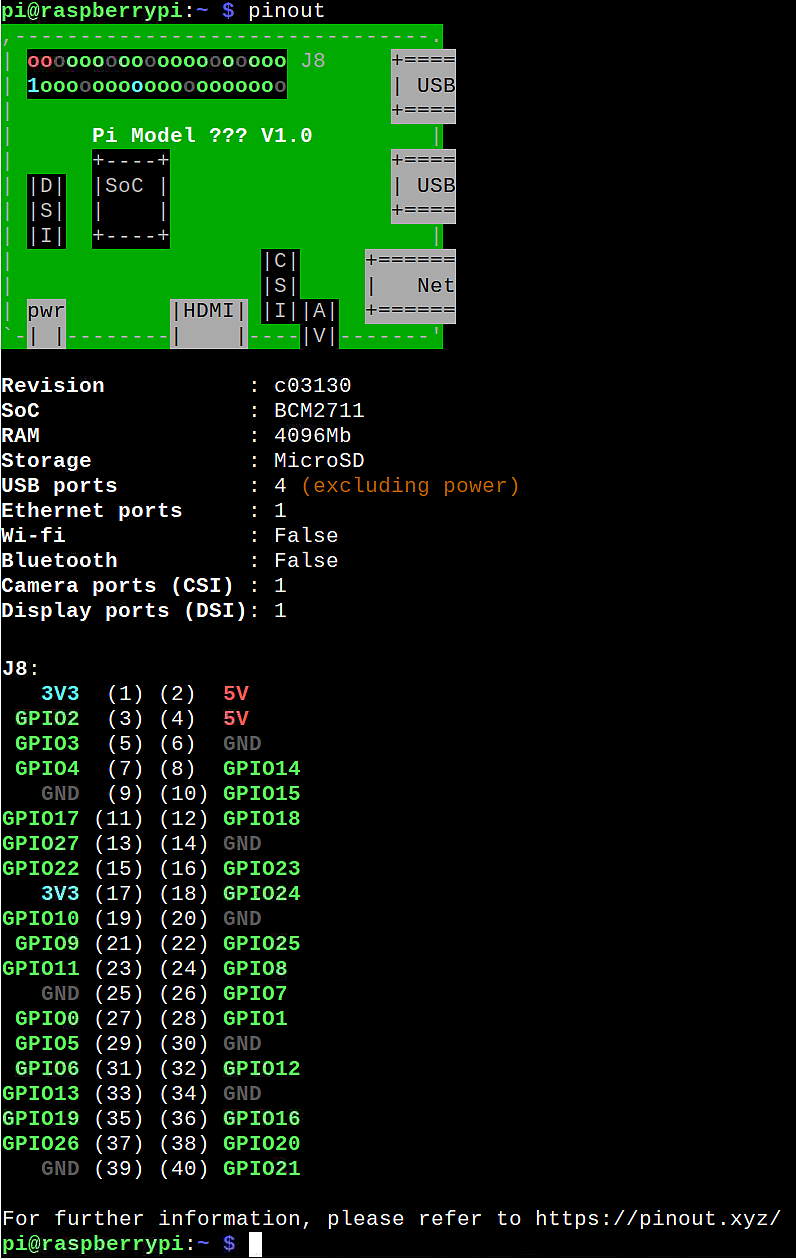Click GPIO5 at pin 29
The image size is (796, 1259).
(x=46, y=1043)
